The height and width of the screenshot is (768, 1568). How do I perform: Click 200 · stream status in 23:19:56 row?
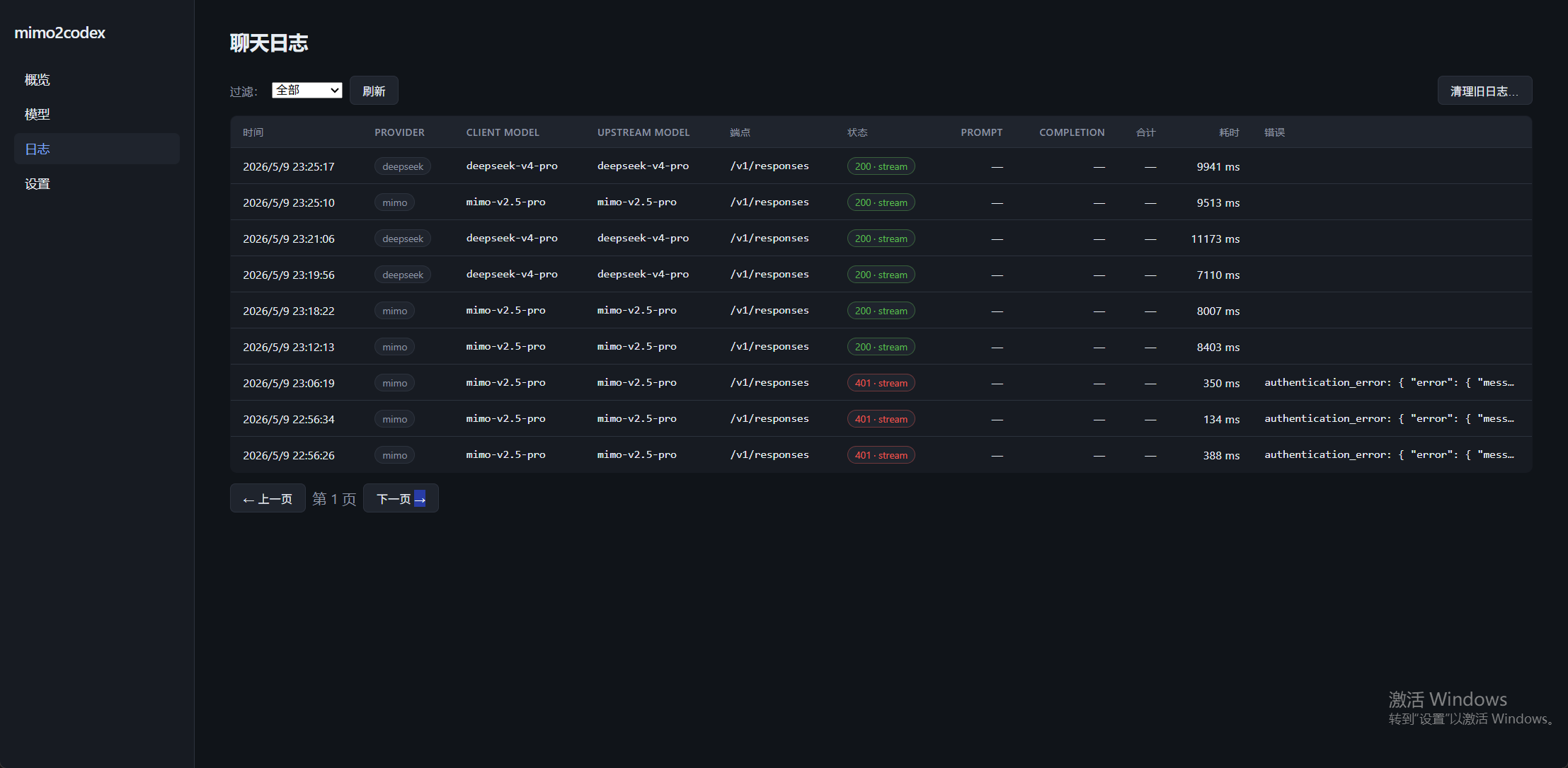pyautogui.click(x=881, y=275)
